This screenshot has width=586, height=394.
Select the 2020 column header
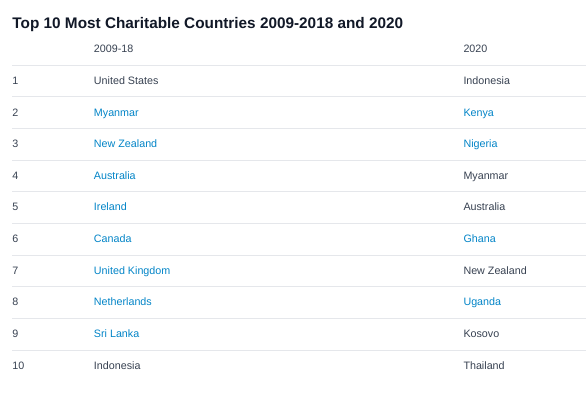[x=475, y=49]
